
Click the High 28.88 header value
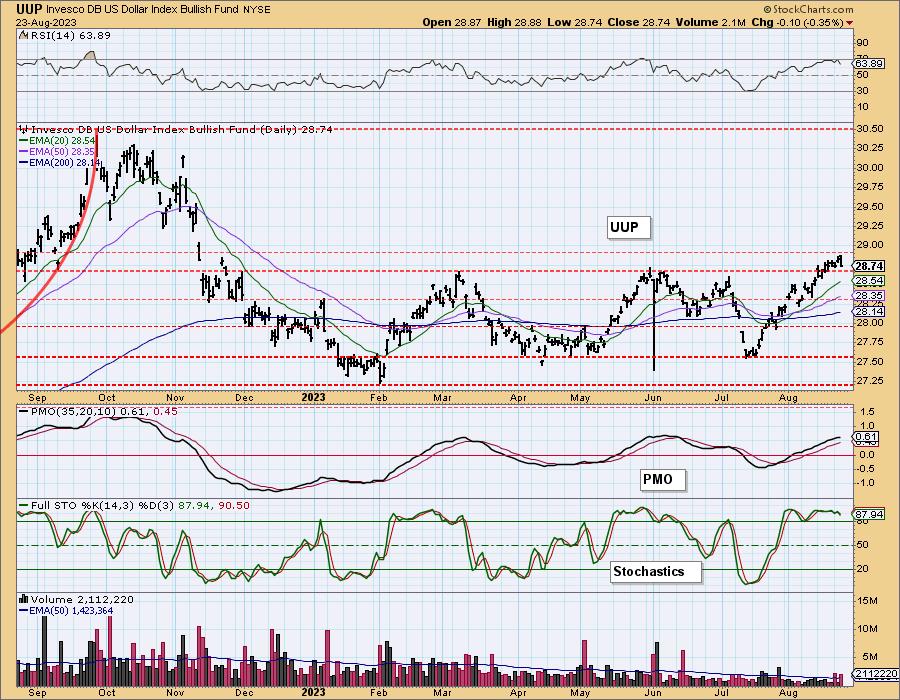514,22
